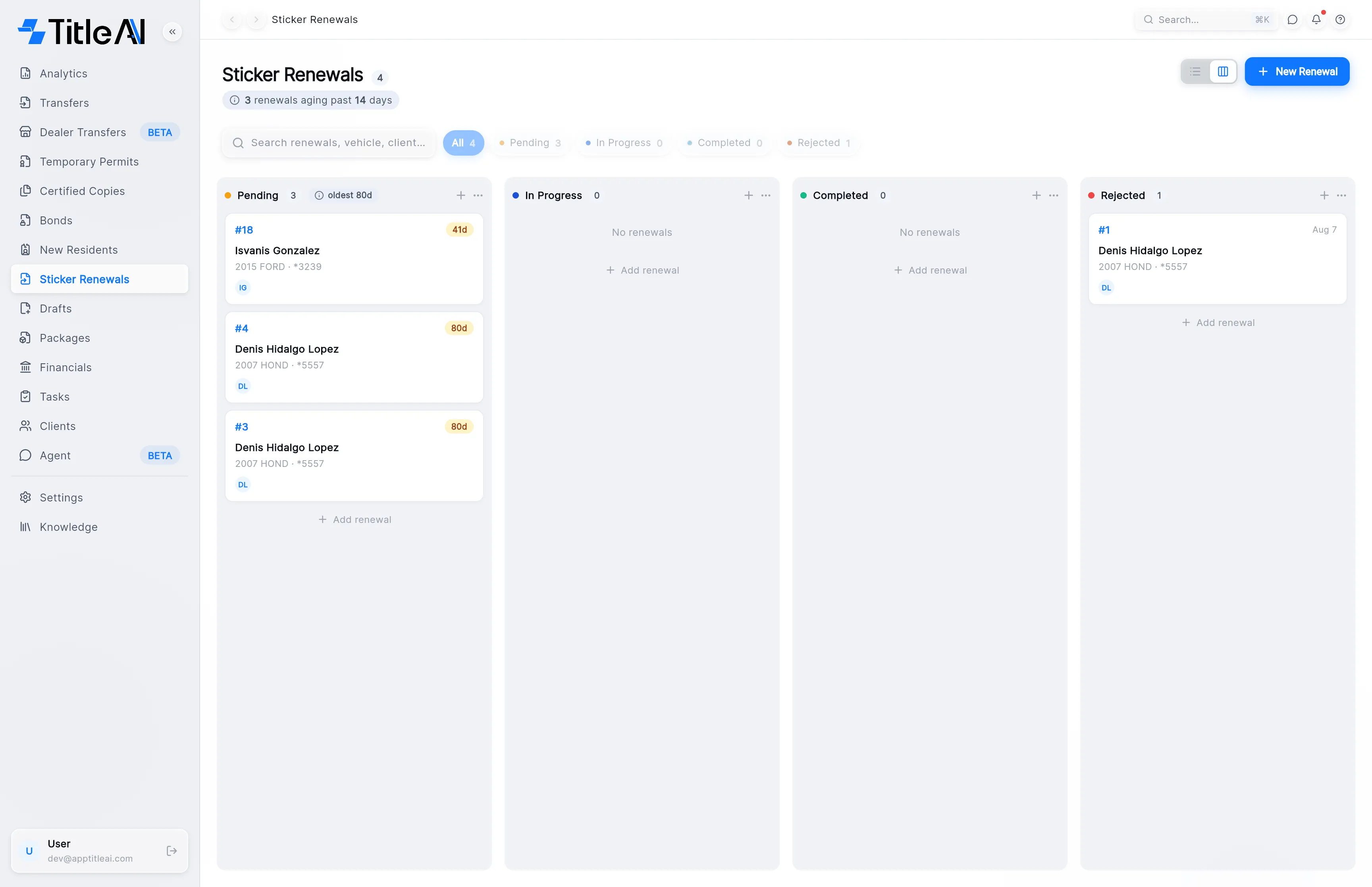Open the notifications bell icon

click(1316, 19)
